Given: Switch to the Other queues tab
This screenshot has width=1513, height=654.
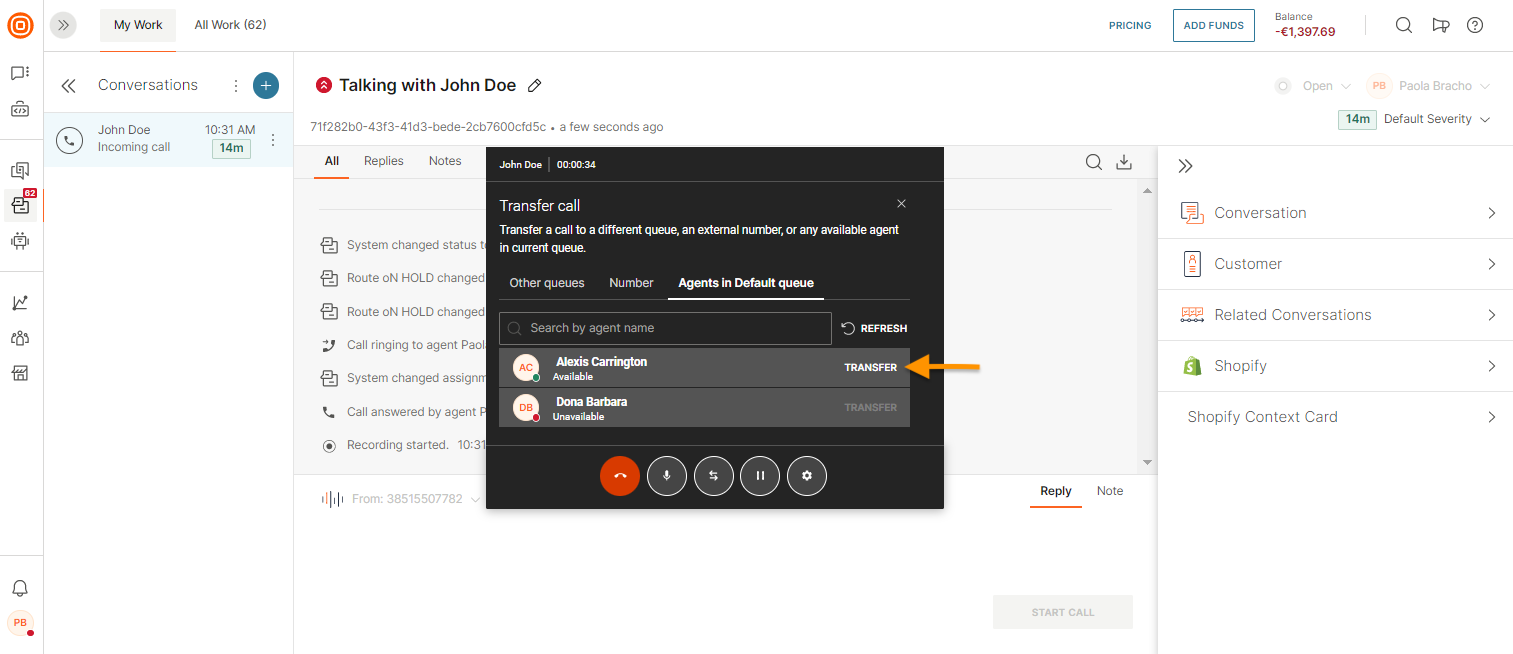Looking at the screenshot, I should (547, 283).
